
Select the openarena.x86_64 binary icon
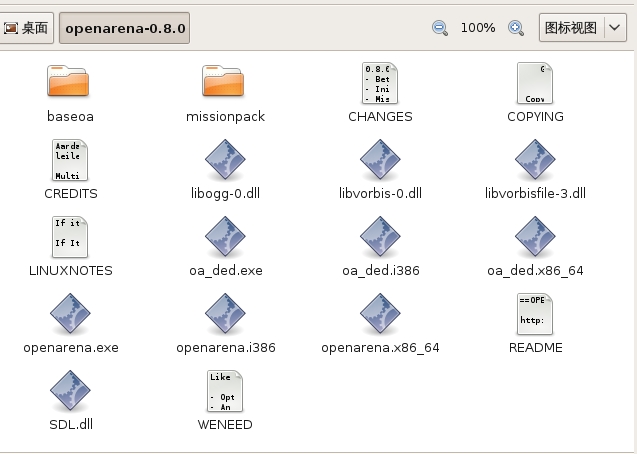(380, 313)
